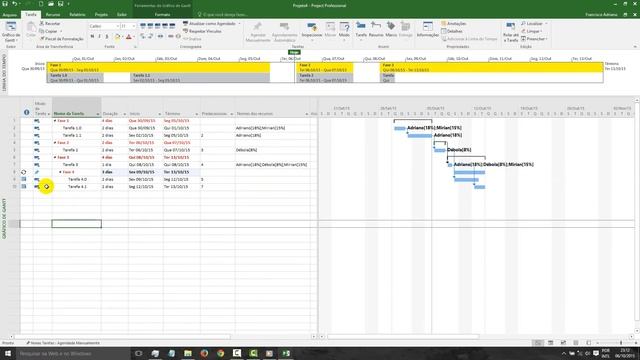Collapse the Fase 3 summary task
Viewport: 640px width, 360px height.
point(55,157)
